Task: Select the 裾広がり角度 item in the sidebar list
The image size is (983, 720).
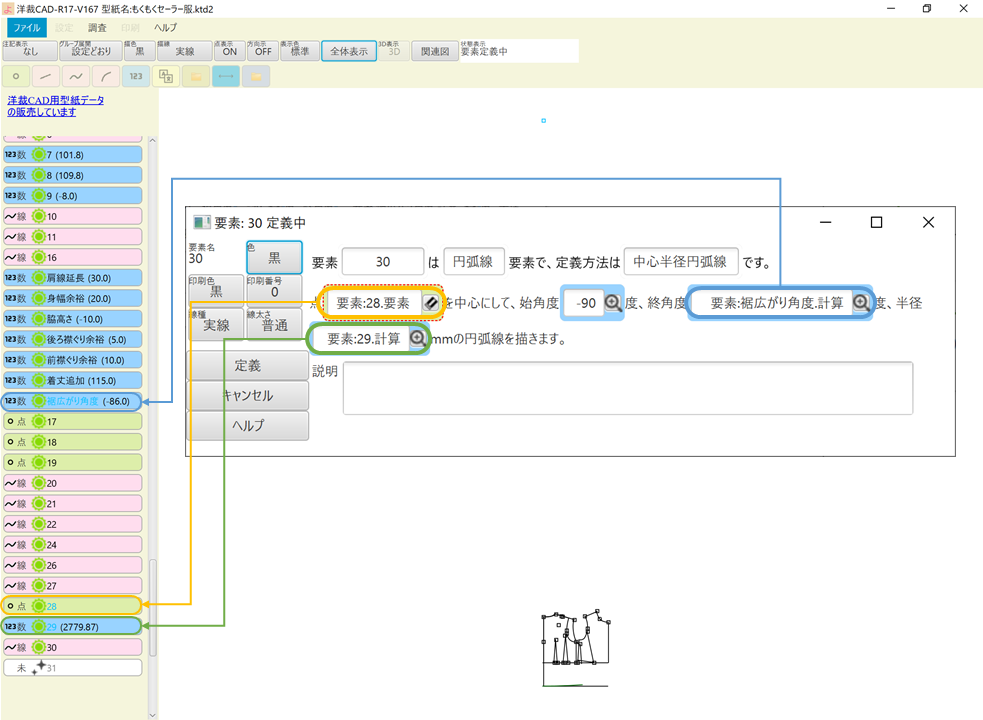Action: [x=72, y=400]
